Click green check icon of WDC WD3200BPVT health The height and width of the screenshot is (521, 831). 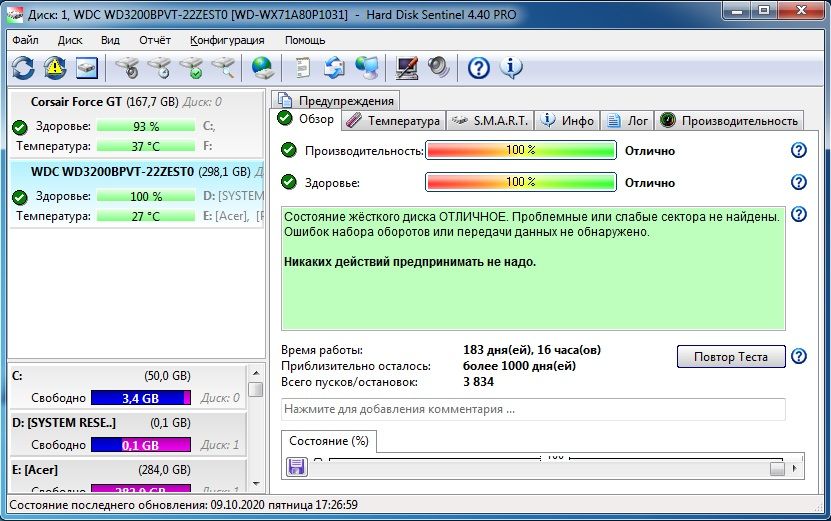(x=20, y=197)
